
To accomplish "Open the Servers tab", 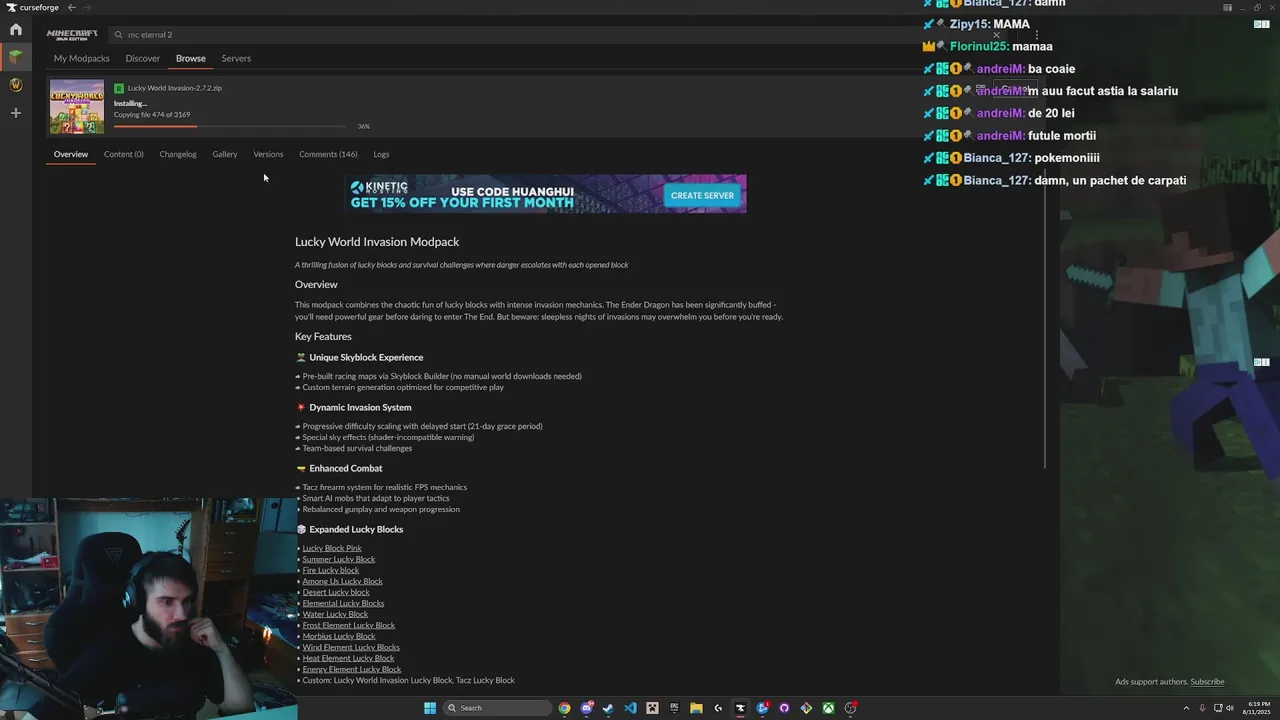I will [236, 58].
